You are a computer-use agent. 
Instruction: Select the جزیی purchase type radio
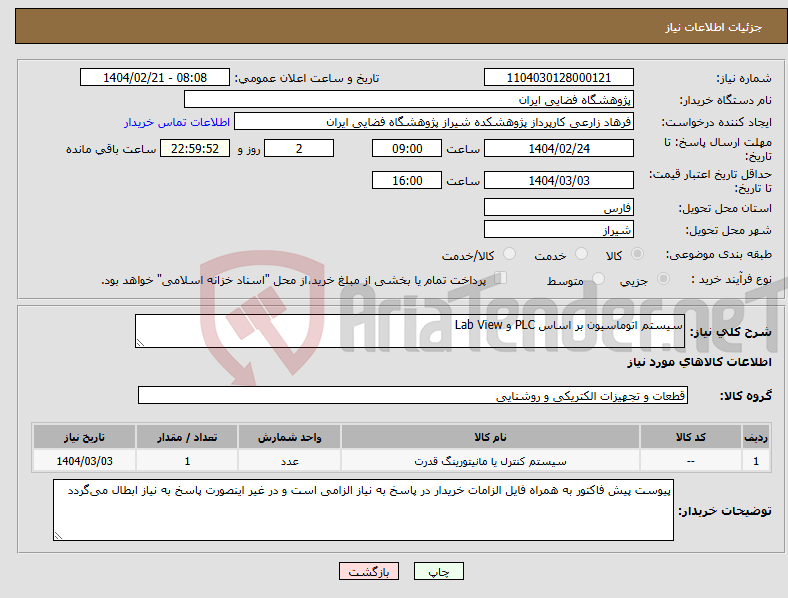(663, 279)
